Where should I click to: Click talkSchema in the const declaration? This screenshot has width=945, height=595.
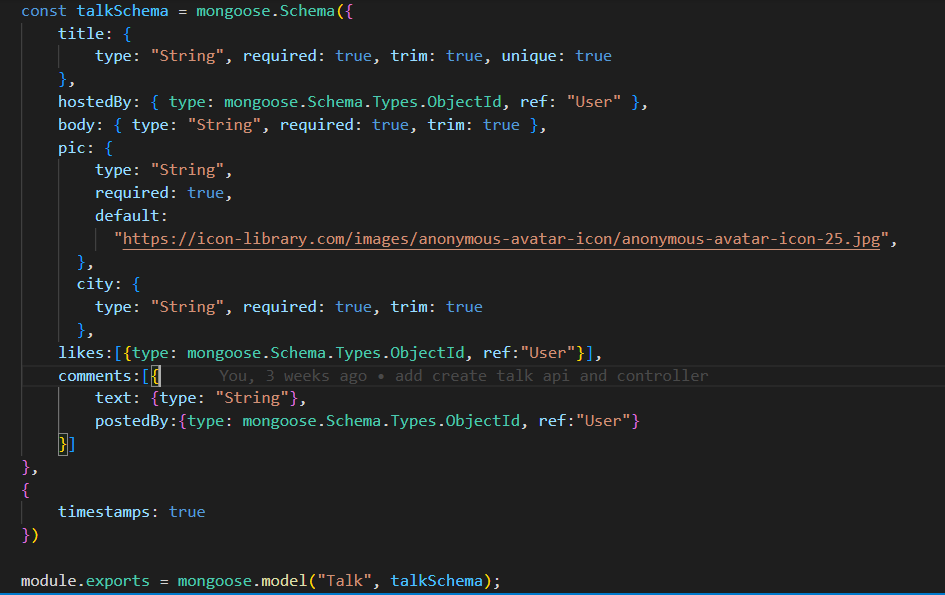point(122,10)
